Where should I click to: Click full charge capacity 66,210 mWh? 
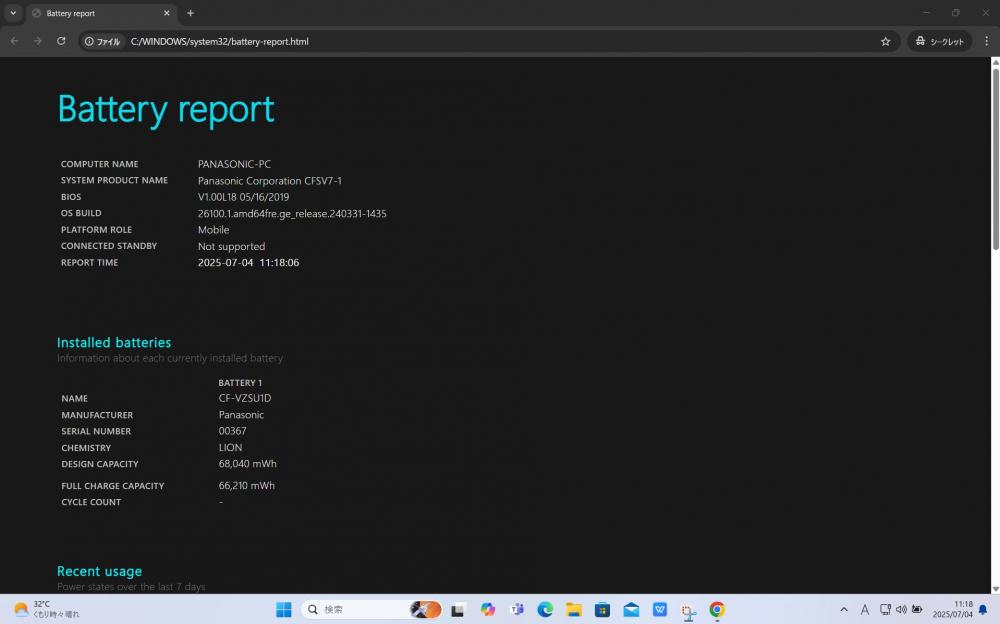point(247,486)
